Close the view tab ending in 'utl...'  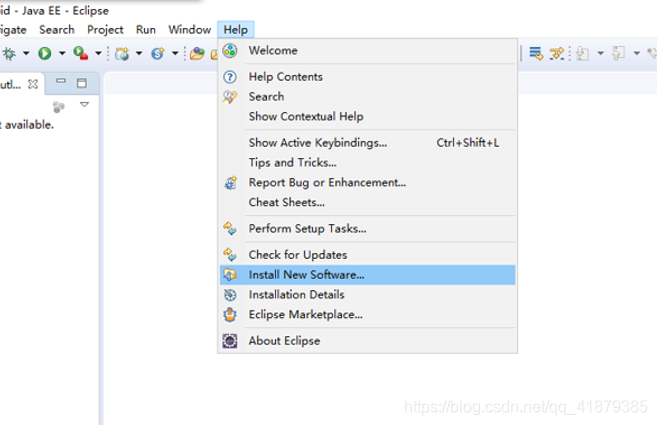[x=33, y=84]
